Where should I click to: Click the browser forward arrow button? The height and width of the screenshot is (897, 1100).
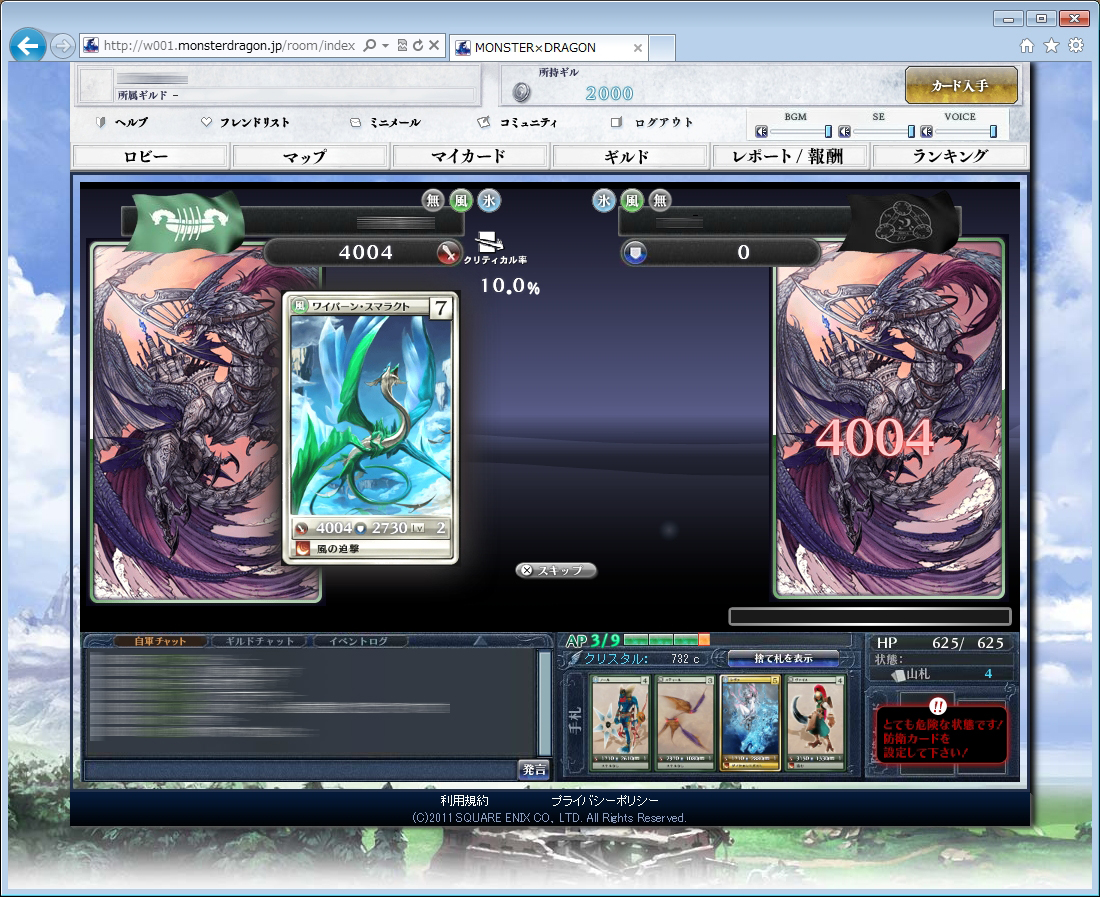click(62, 46)
